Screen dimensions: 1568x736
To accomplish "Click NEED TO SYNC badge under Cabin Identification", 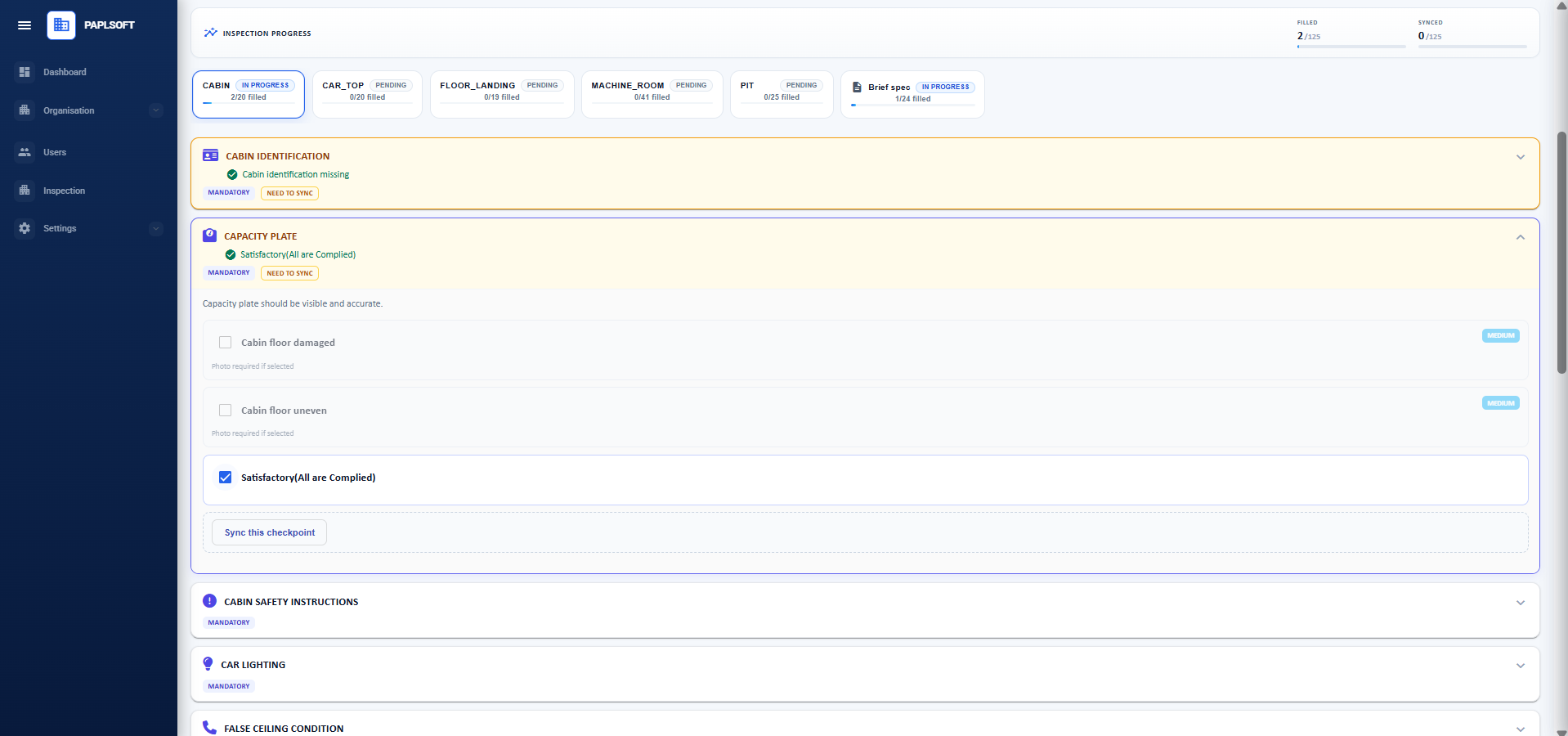I will click(289, 193).
